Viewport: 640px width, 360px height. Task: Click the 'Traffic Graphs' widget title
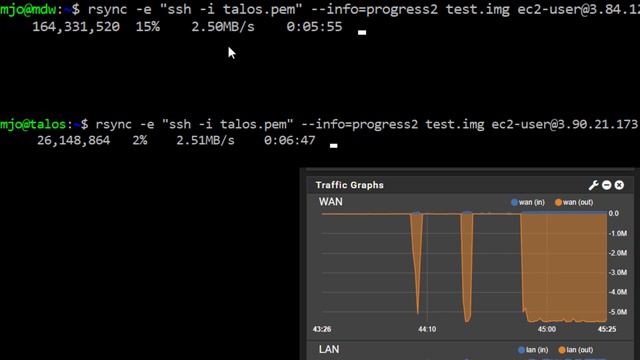point(350,185)
